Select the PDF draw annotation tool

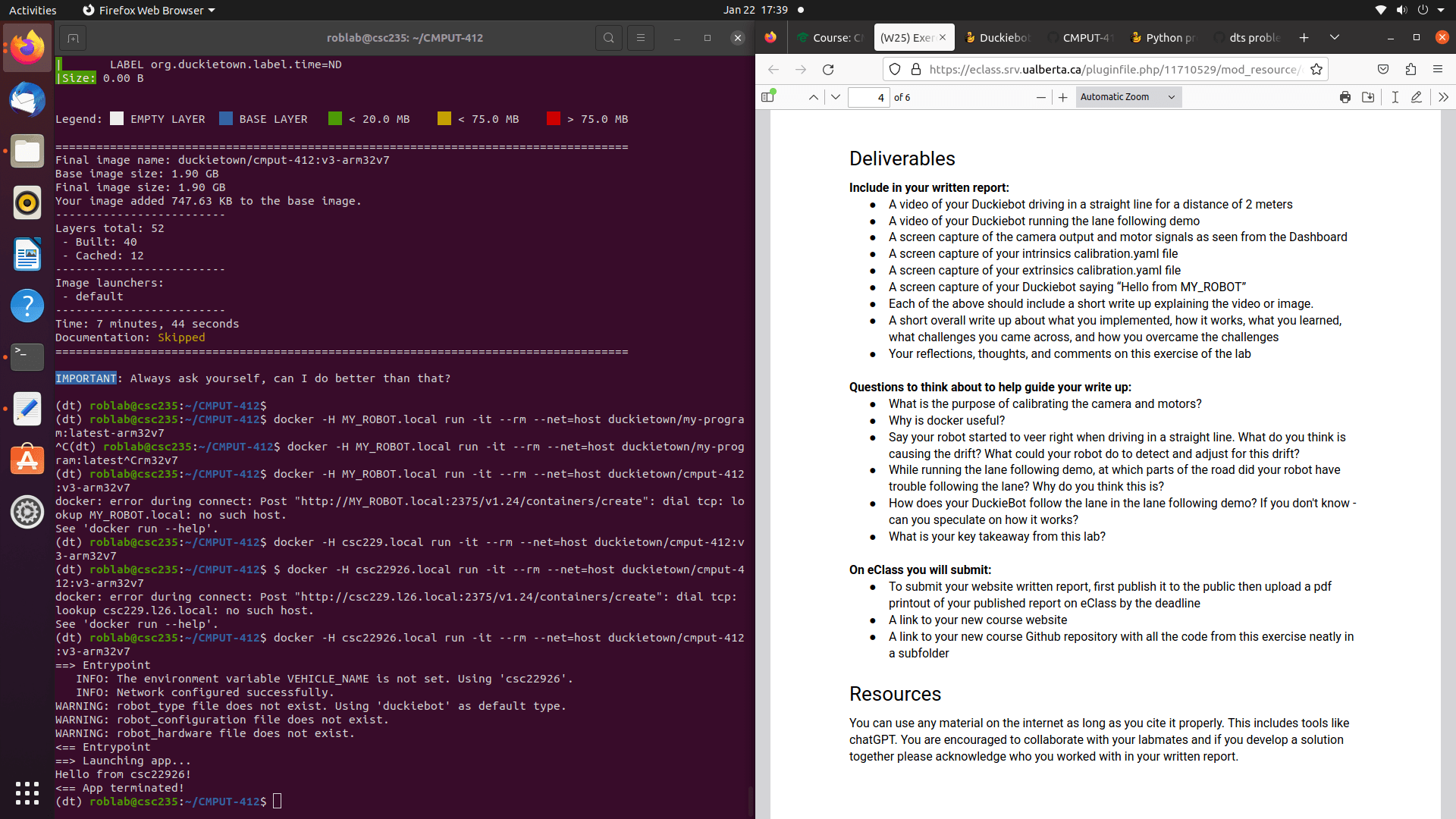pyautogui.click(x=1416, y=97)
